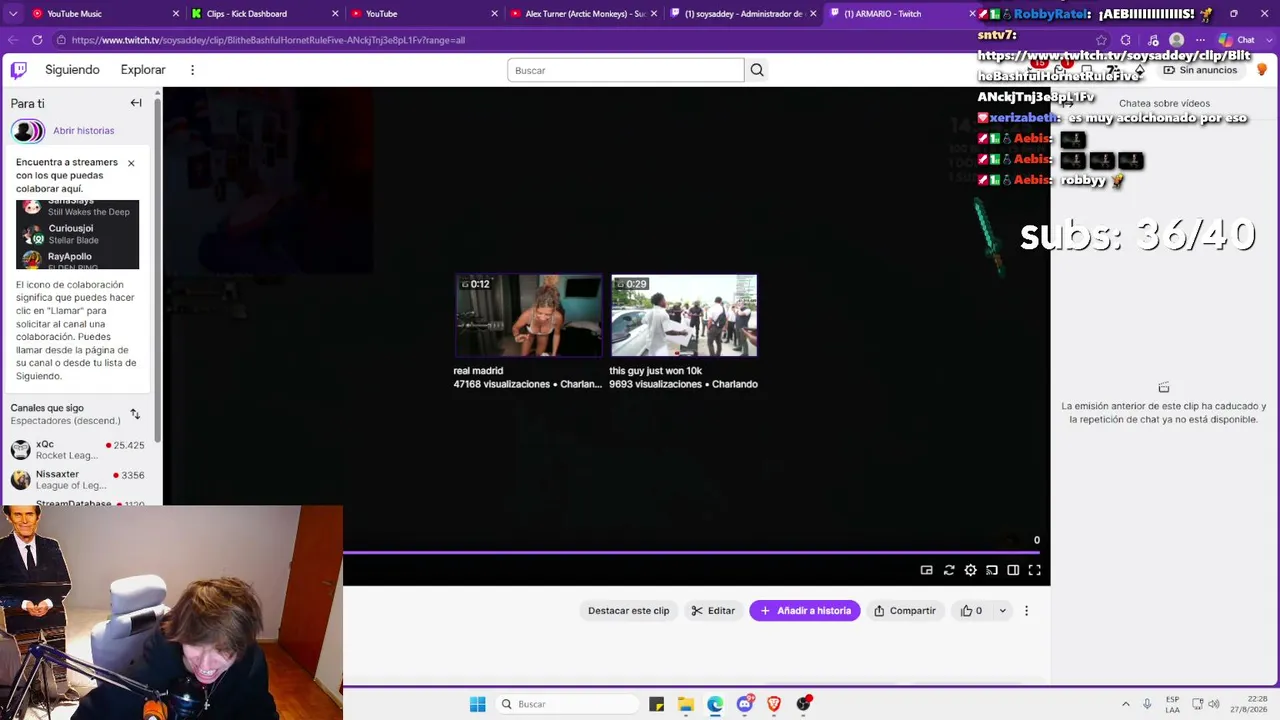Enter fullscreen on the clip player
The height and width of the screenshot is (720, 1280).
pos(1035,570)
